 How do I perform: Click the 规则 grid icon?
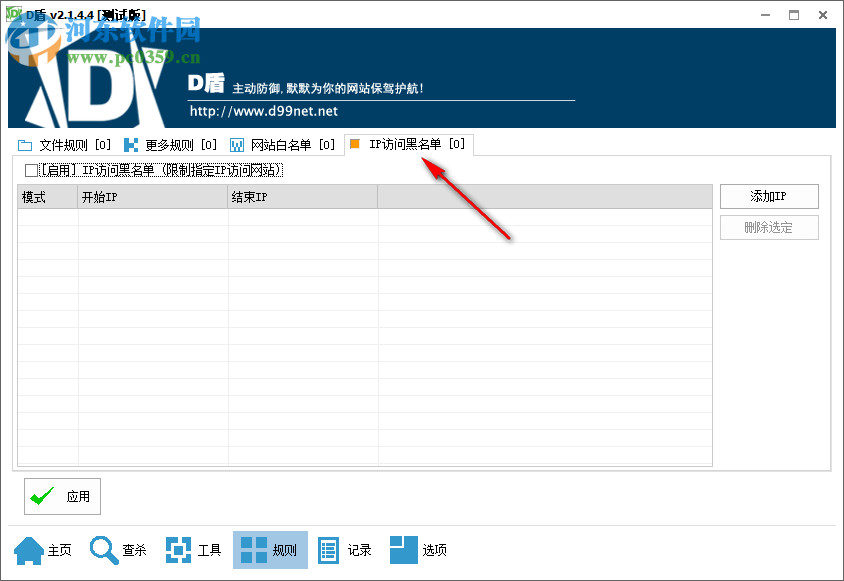[254, 550]
